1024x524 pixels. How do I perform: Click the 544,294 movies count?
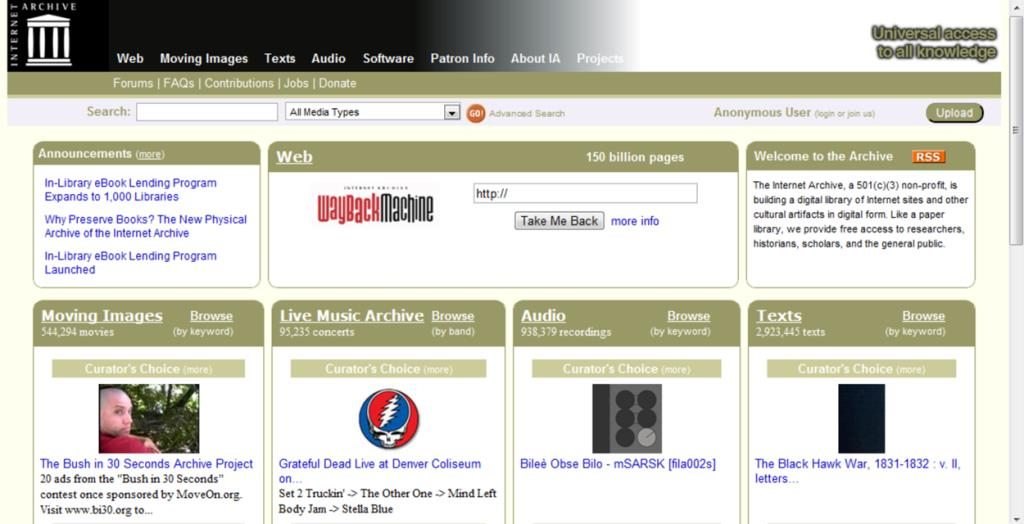(77, 332)
